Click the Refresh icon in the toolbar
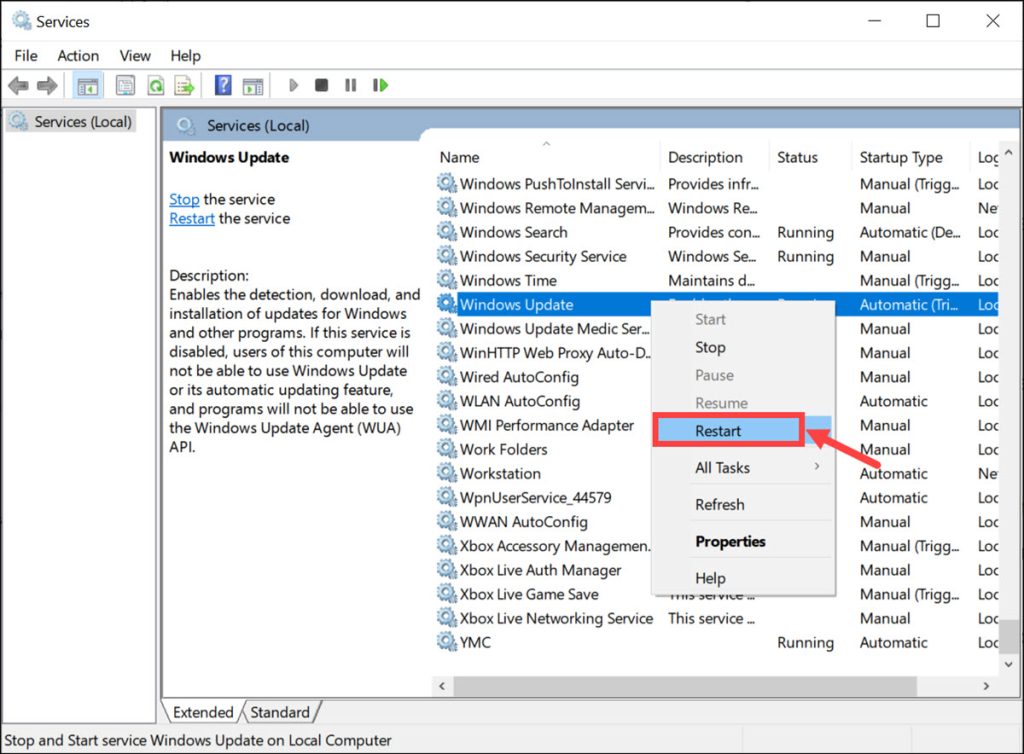This screenshot has width=1024, height=754. click(156, 85)
